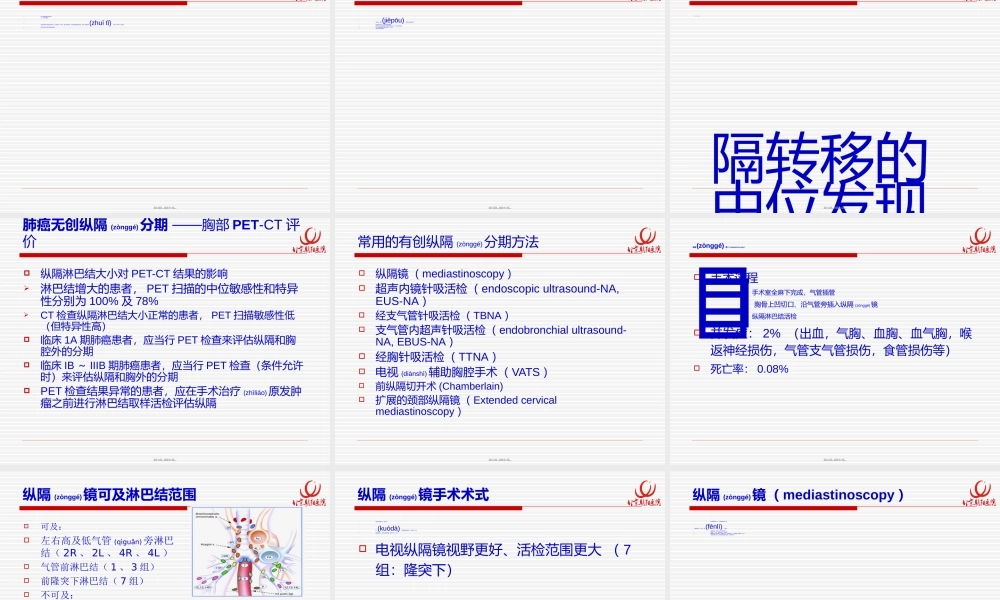The image size is (1000, 600).
Task: Click the 纵隔镜 (mediastinoscopy) bullet in the methods list
Action: 443,274
